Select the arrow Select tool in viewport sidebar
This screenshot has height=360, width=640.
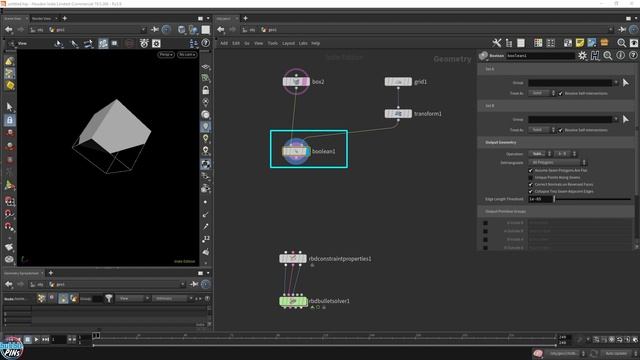pyautogui.click(x=9, y=107)
